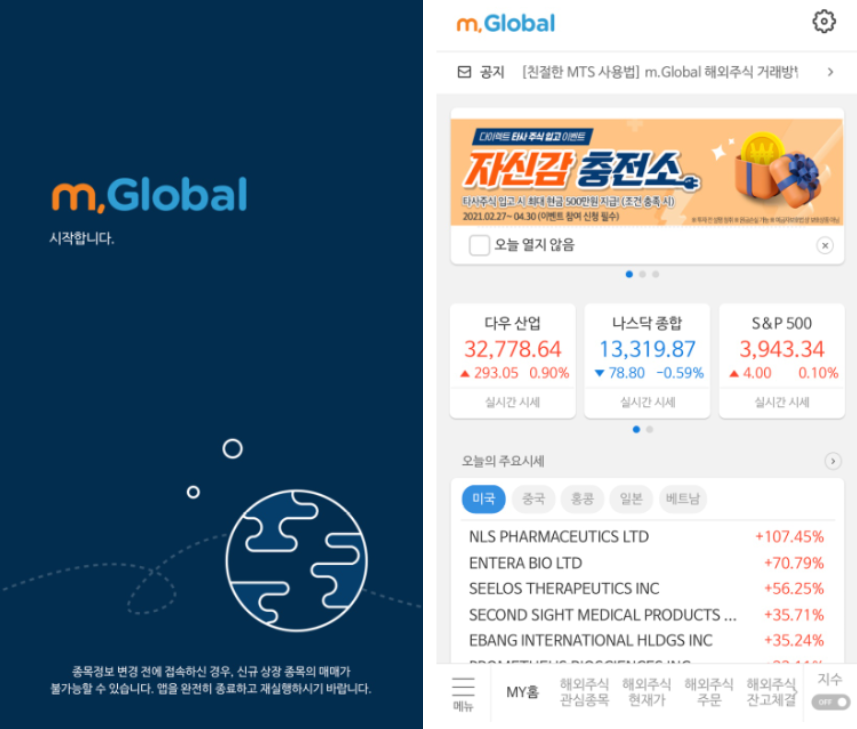Click the +70.79% change value
Screen dimensions: 857x729
coord(793,563)
